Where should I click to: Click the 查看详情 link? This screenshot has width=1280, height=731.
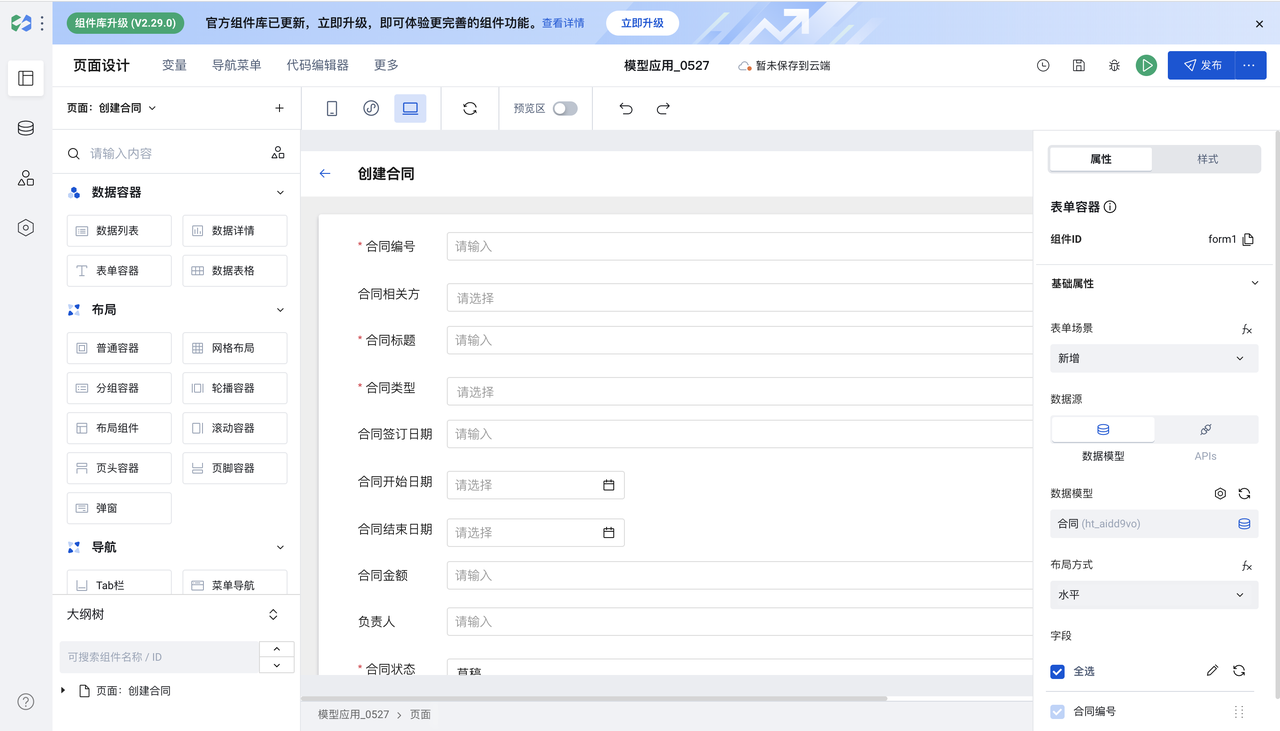(x=563, y=23)
